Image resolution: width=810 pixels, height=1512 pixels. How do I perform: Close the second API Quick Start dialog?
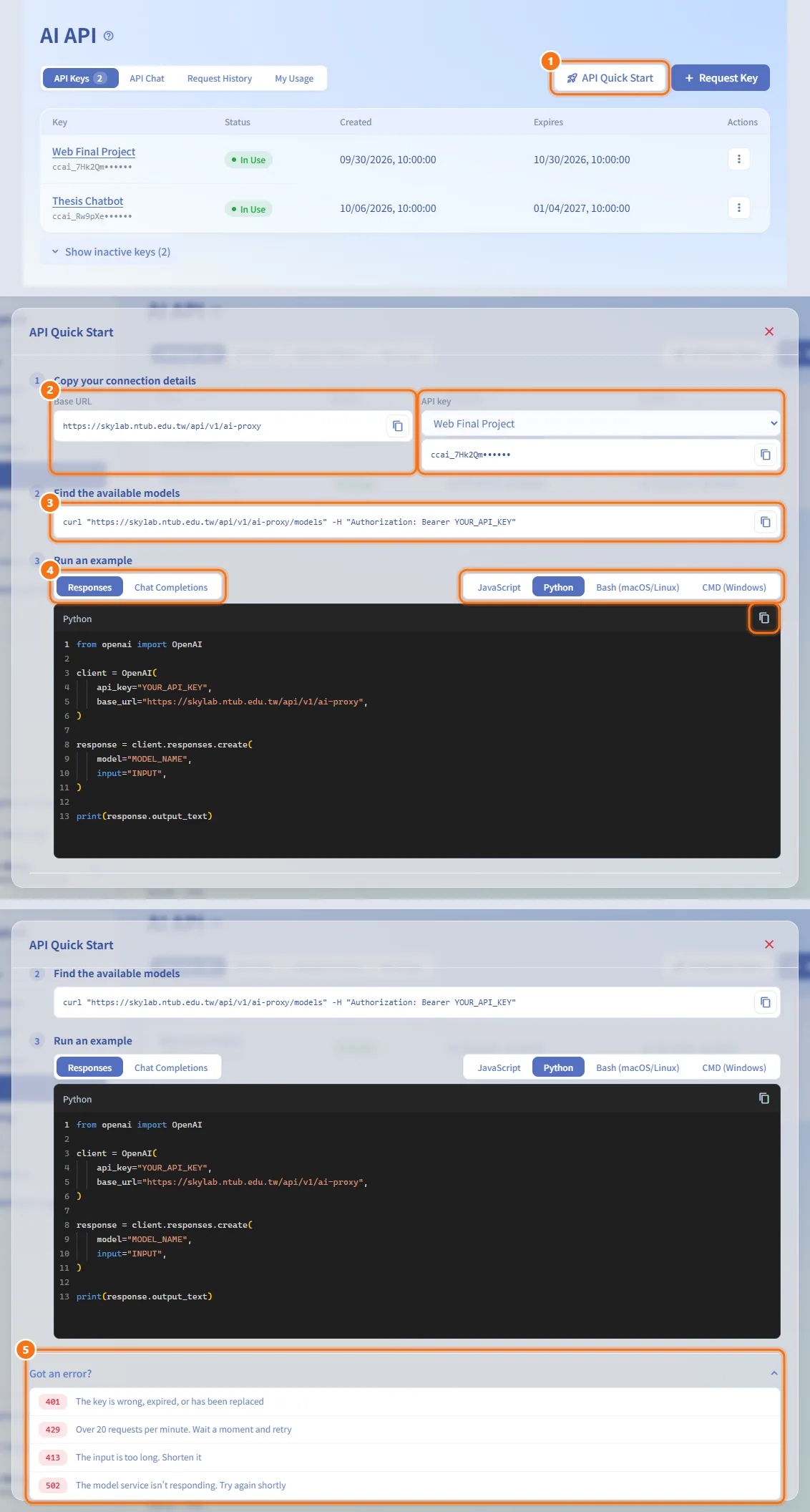coord(769,944)
